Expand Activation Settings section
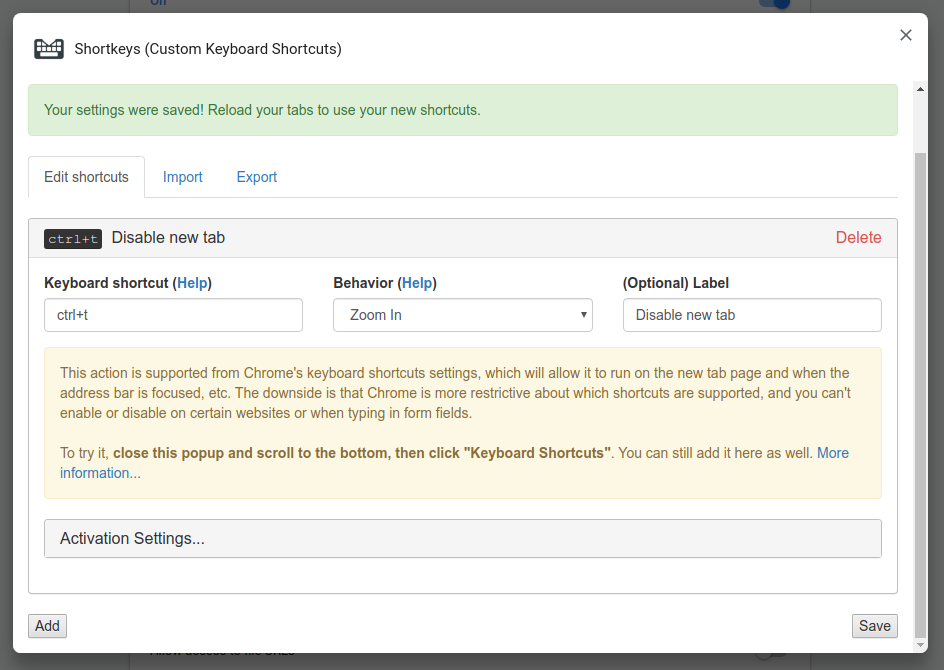This screenshot has height=670, width=944. (463, 538)
